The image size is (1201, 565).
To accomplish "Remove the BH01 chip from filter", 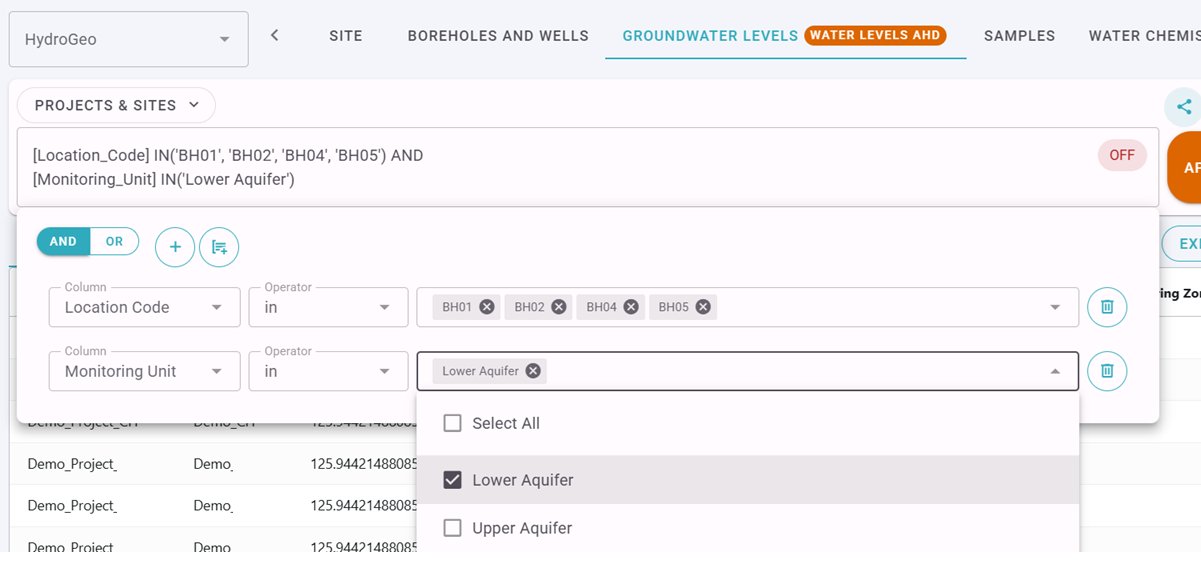I will click(x=487, y=307).
